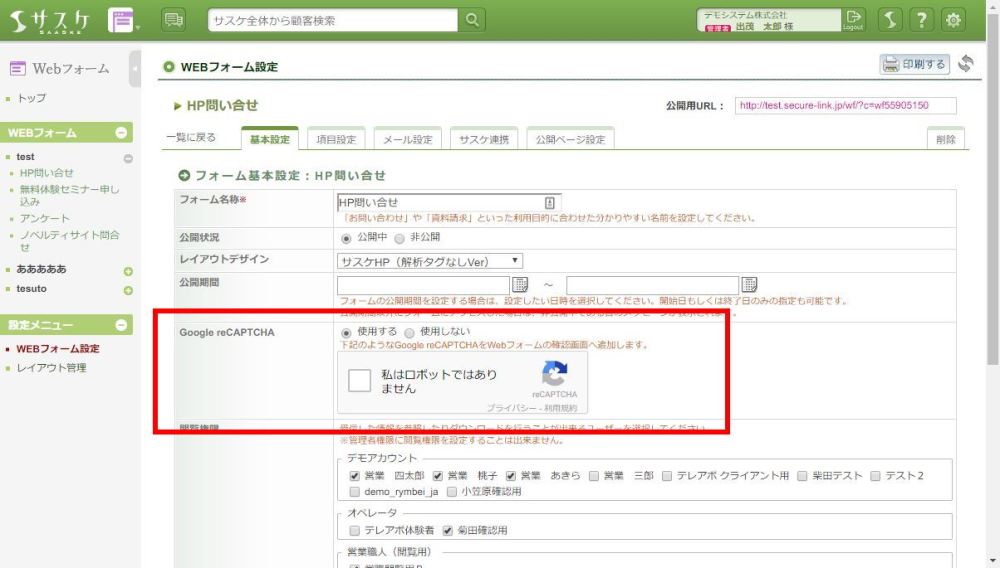Click the chat message icon in header

point(173,20)
